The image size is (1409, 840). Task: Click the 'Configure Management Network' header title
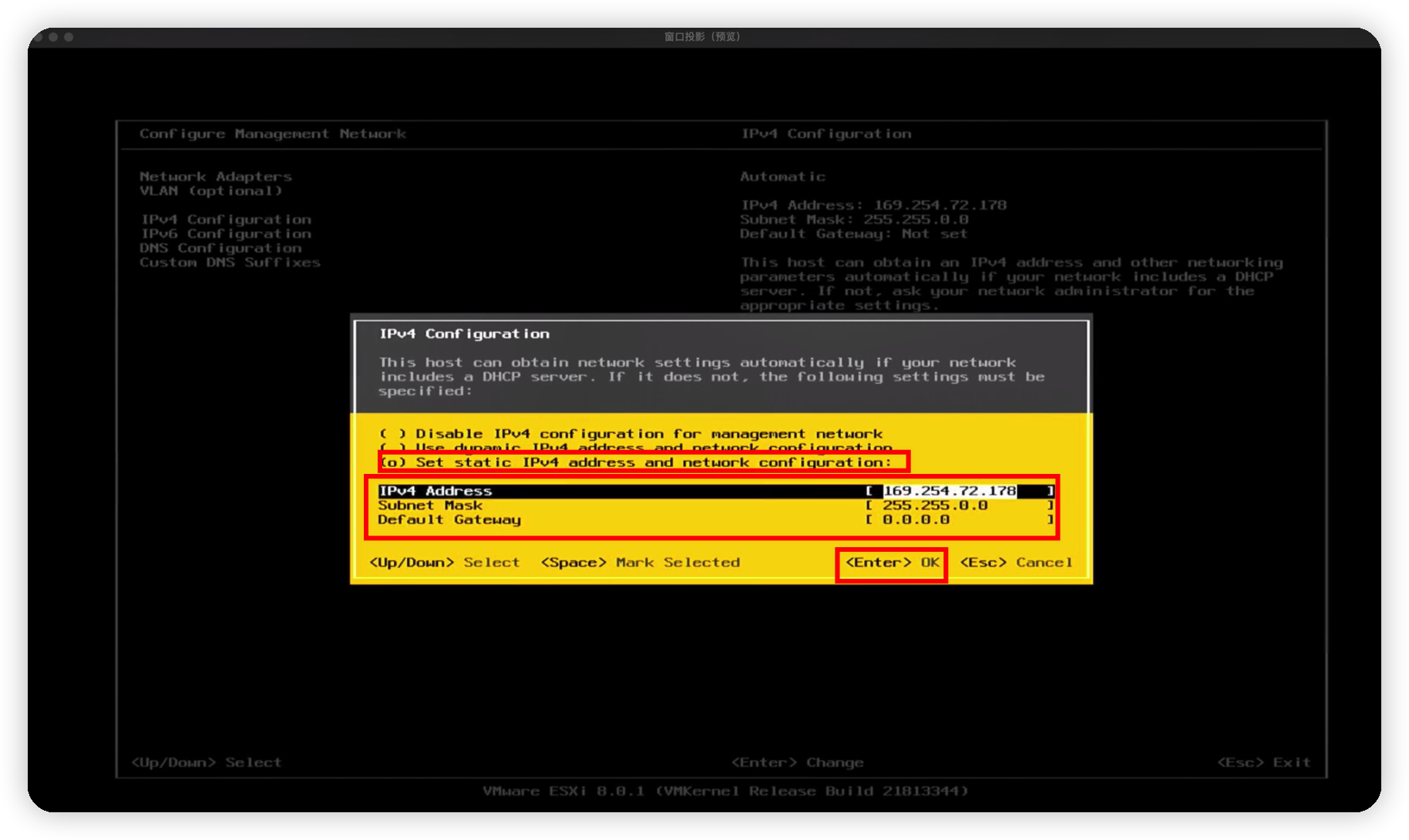[273, 134]
